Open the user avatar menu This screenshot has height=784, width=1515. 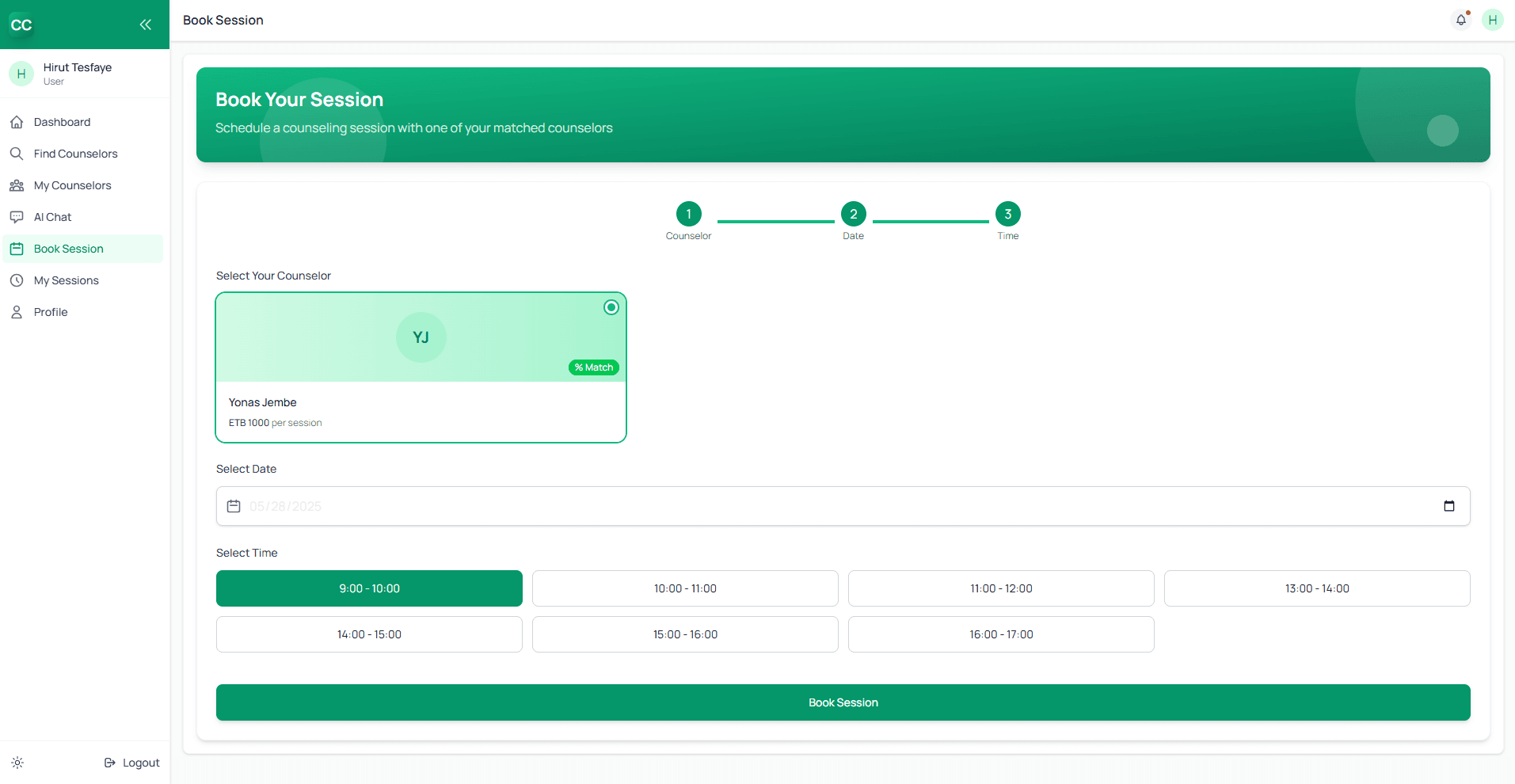coord(1493,20)
